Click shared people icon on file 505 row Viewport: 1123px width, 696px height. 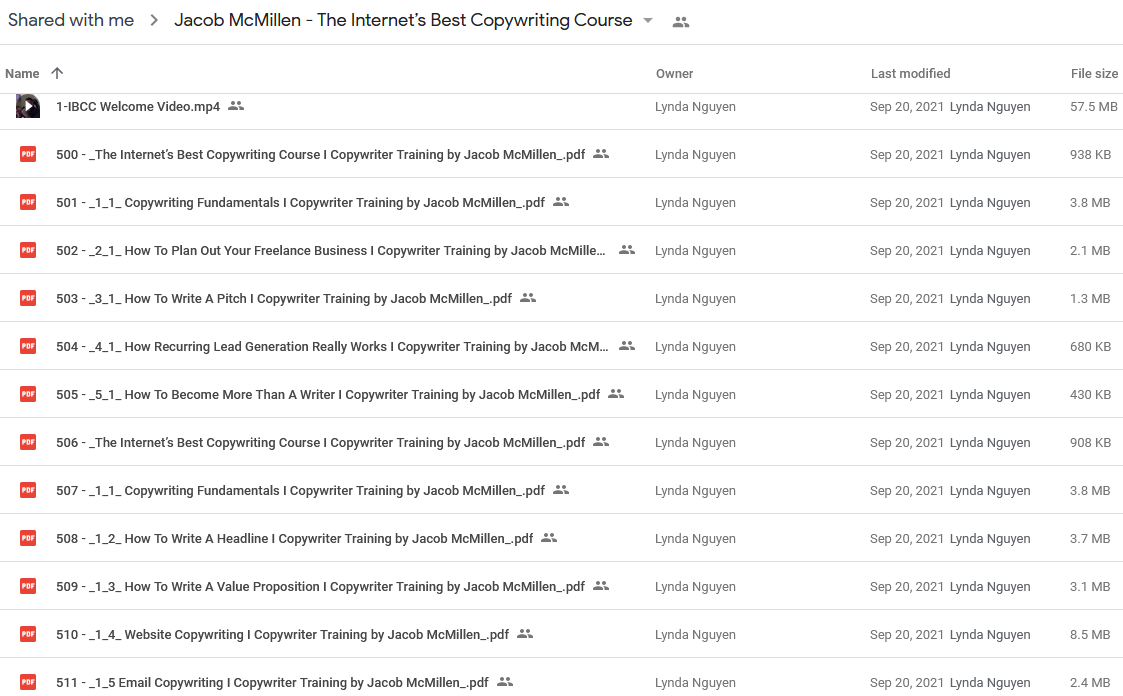[x=616, y=394]
